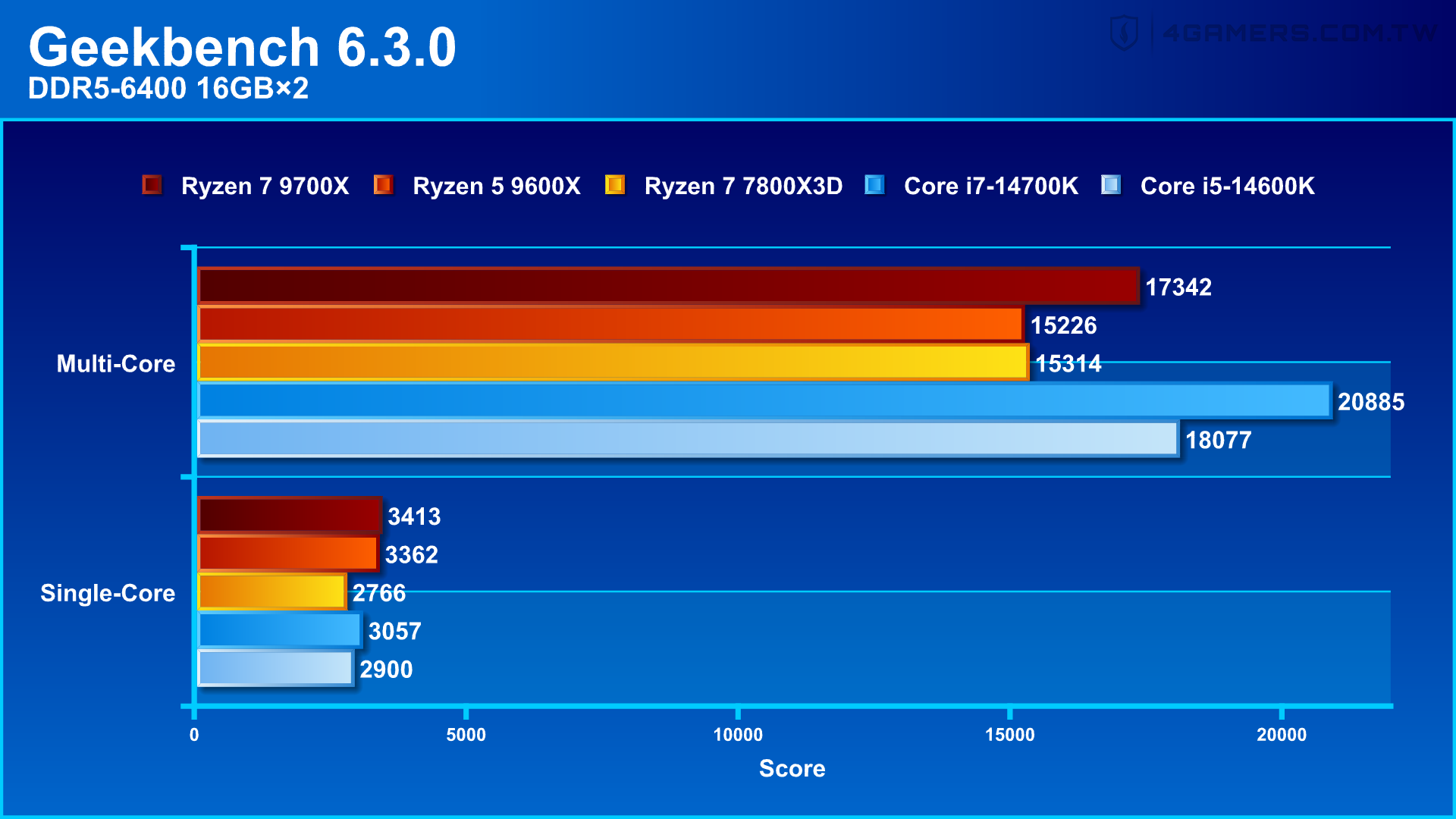The width and height of the screenshot is (1456, 819).
Task: Click the 15000 axis tick label
Action: click(x=1009, y=735)
